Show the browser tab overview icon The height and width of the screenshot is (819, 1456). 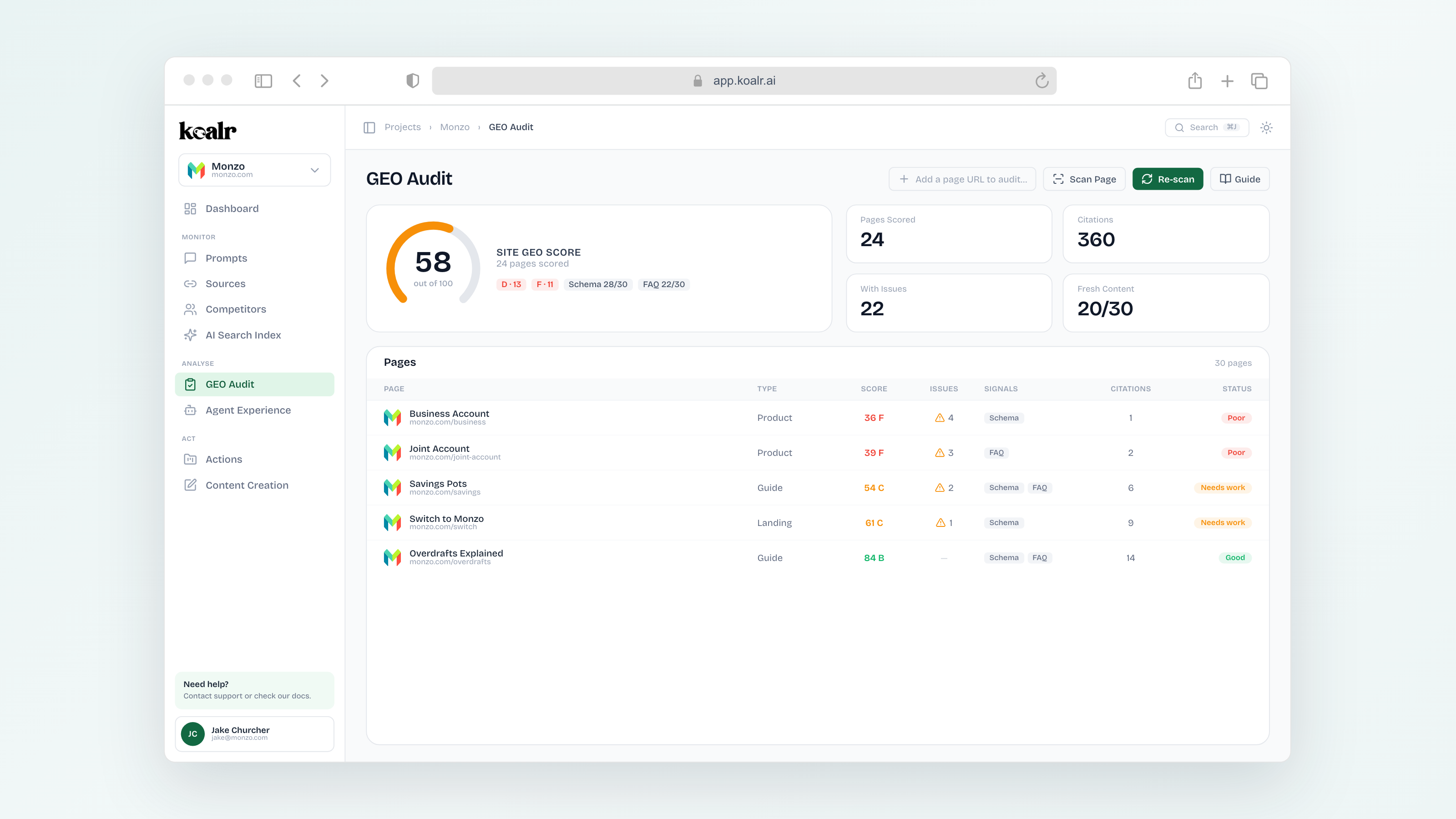coord(1259,81)
